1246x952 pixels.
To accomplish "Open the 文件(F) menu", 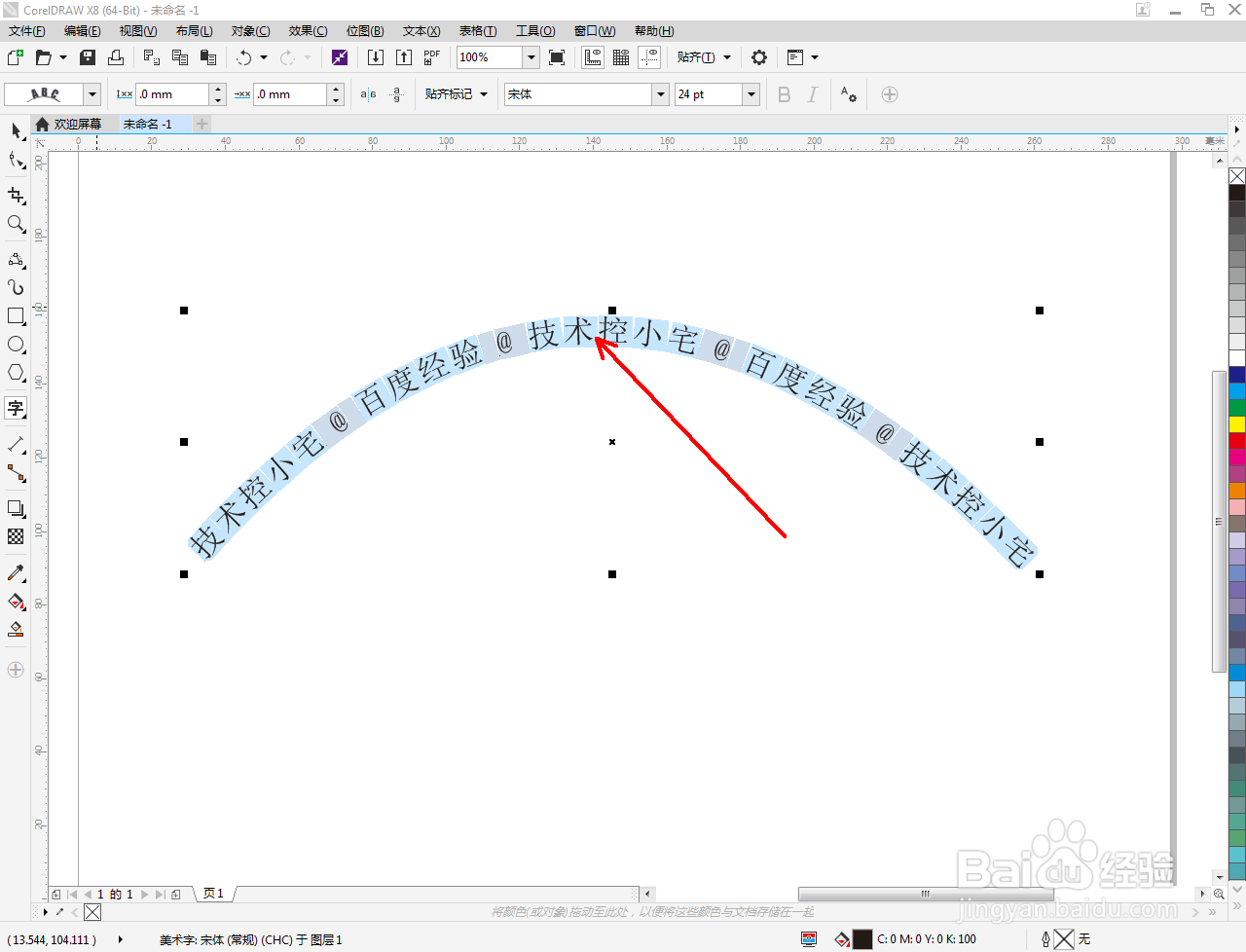I will (x=27, y=31).
